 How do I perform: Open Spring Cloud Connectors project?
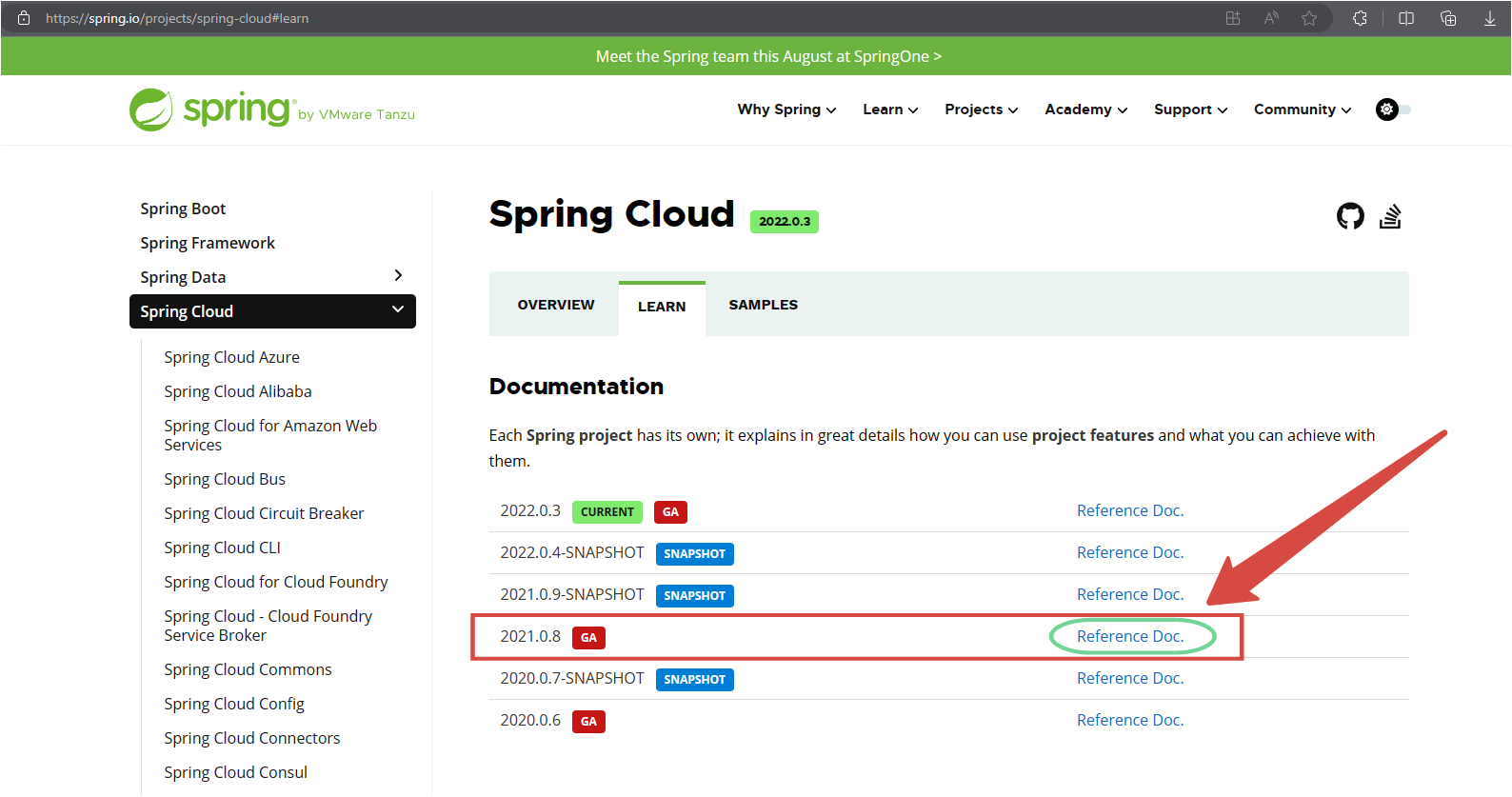pos(251,738)
